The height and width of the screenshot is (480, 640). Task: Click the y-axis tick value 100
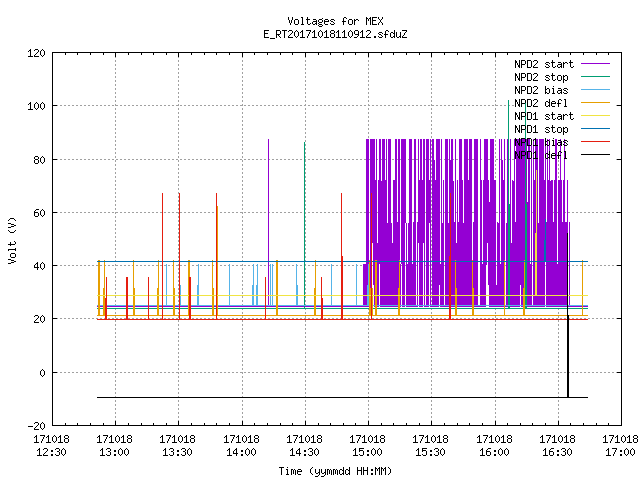36,106
